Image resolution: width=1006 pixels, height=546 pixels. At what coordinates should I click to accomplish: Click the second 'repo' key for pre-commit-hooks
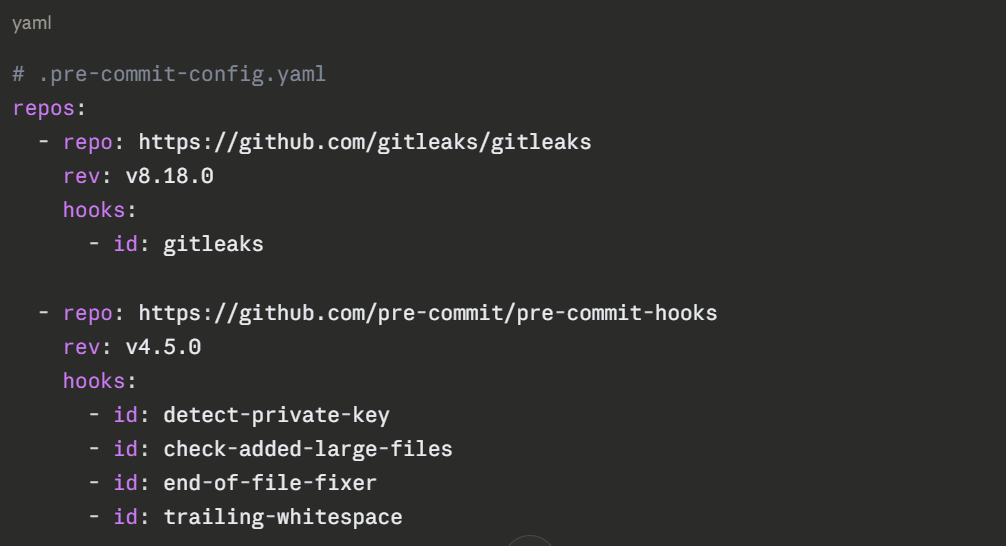coord(88,313)
